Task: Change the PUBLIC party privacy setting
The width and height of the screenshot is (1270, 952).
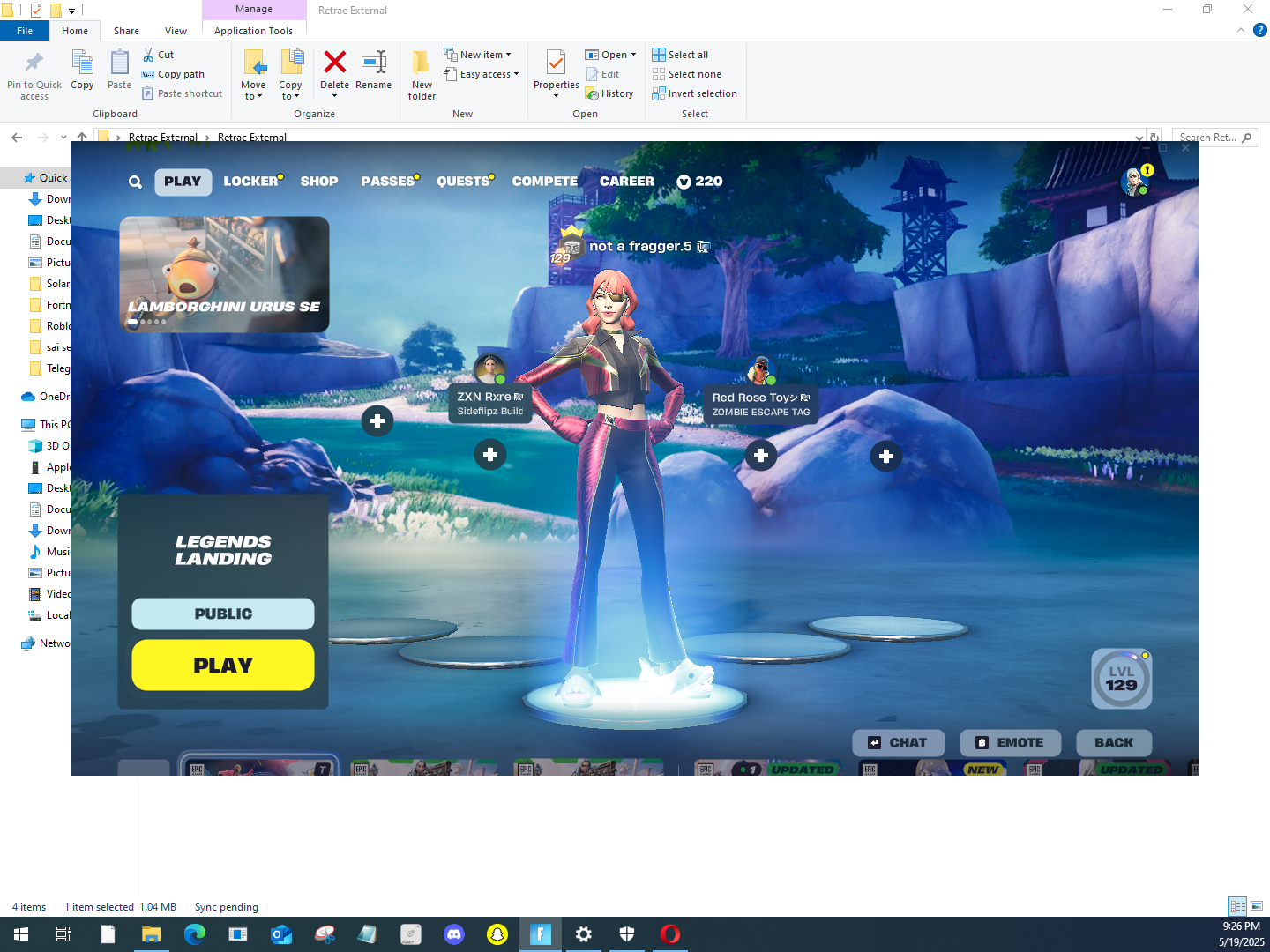Action: coord(223,614)
